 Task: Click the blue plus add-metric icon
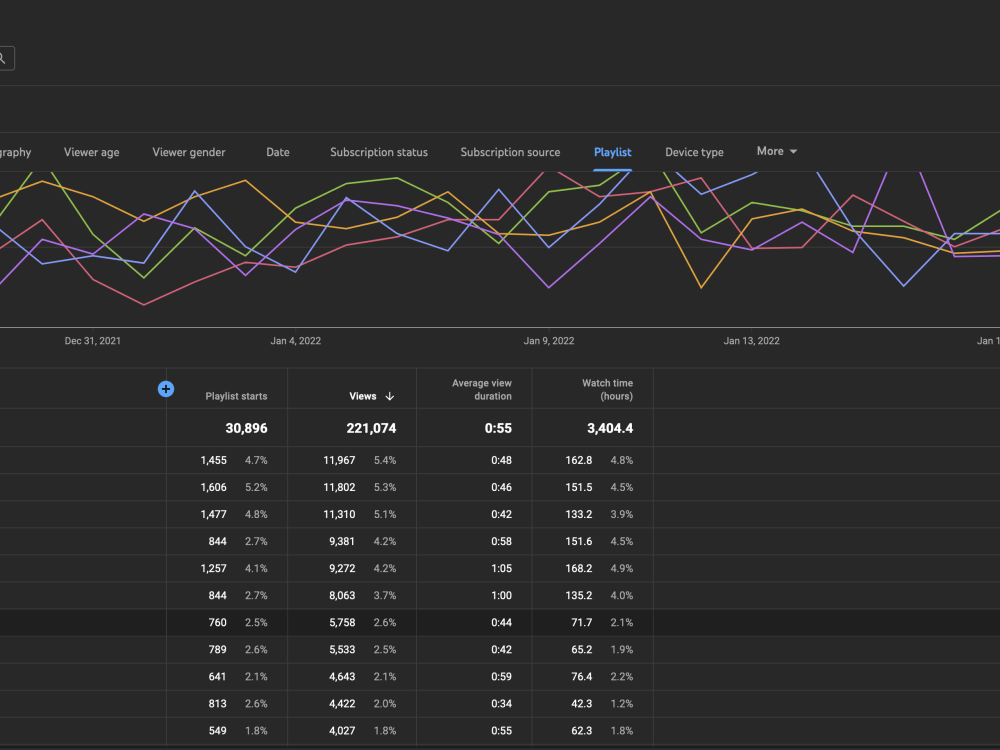166,389
